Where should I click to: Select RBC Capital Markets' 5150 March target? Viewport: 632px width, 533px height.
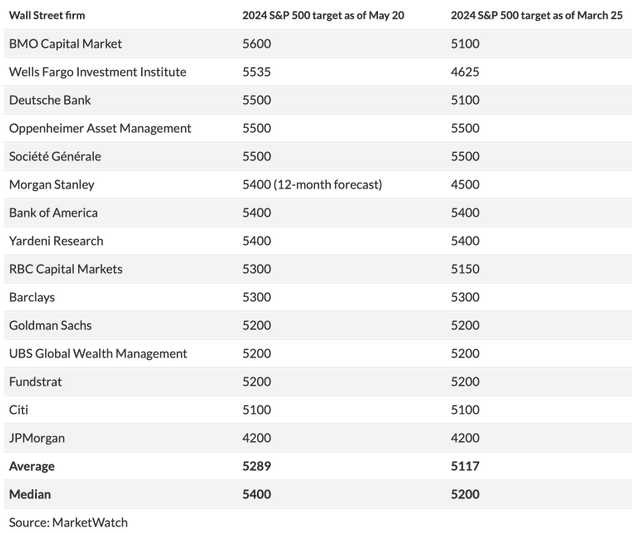(465, 268)
